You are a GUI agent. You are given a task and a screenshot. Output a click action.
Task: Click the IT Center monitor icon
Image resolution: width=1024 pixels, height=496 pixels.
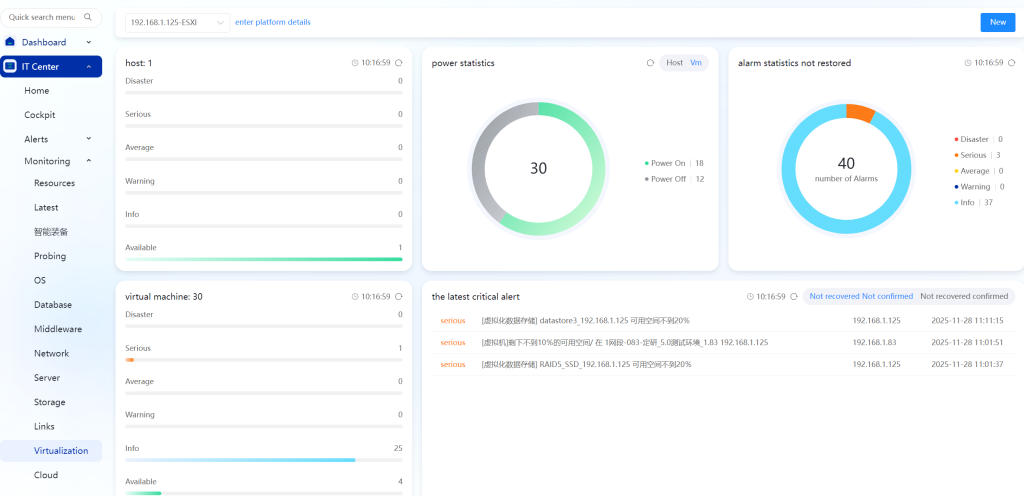point(10,67)
